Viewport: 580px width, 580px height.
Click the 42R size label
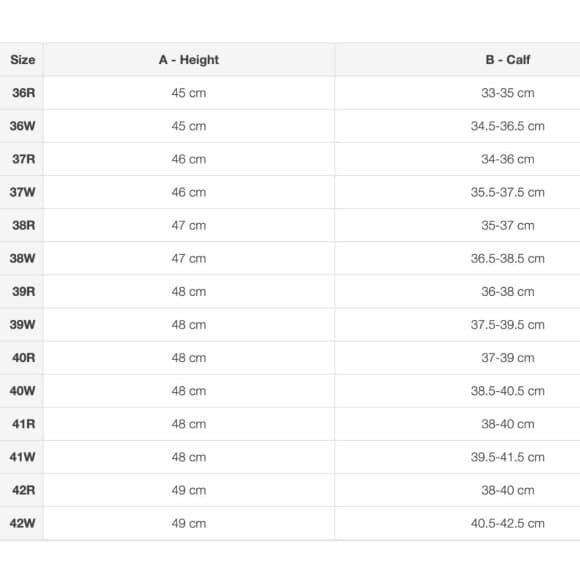coord(23,490)
